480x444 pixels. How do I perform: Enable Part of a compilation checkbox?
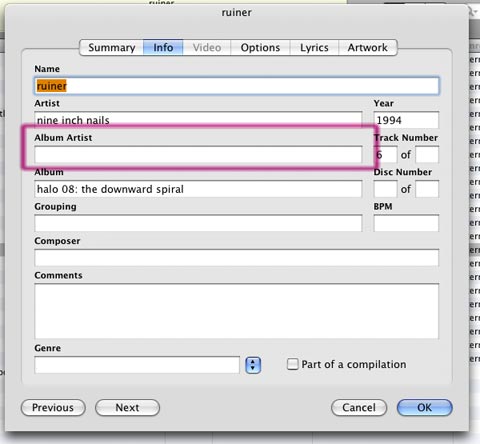click(x=292, y=364)
